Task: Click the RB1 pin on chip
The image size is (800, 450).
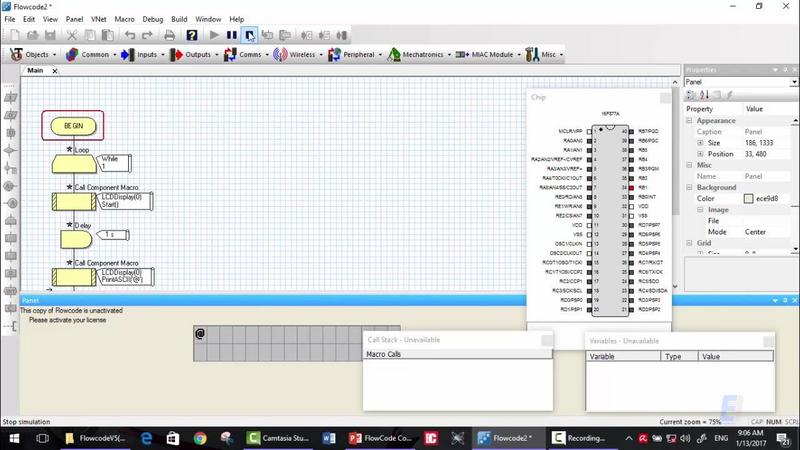Action: 632,188
